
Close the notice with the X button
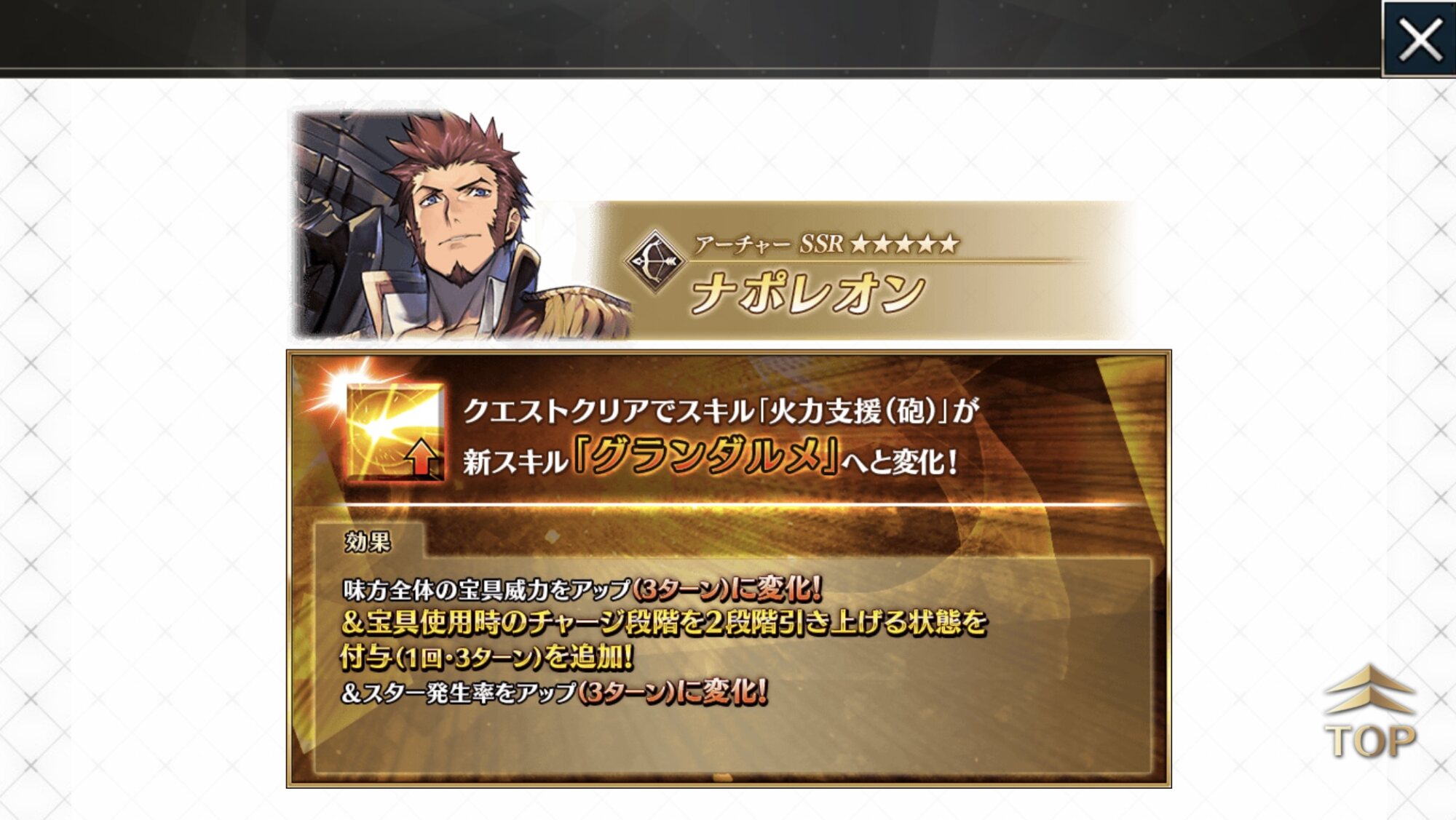[x=1420, y=39]
